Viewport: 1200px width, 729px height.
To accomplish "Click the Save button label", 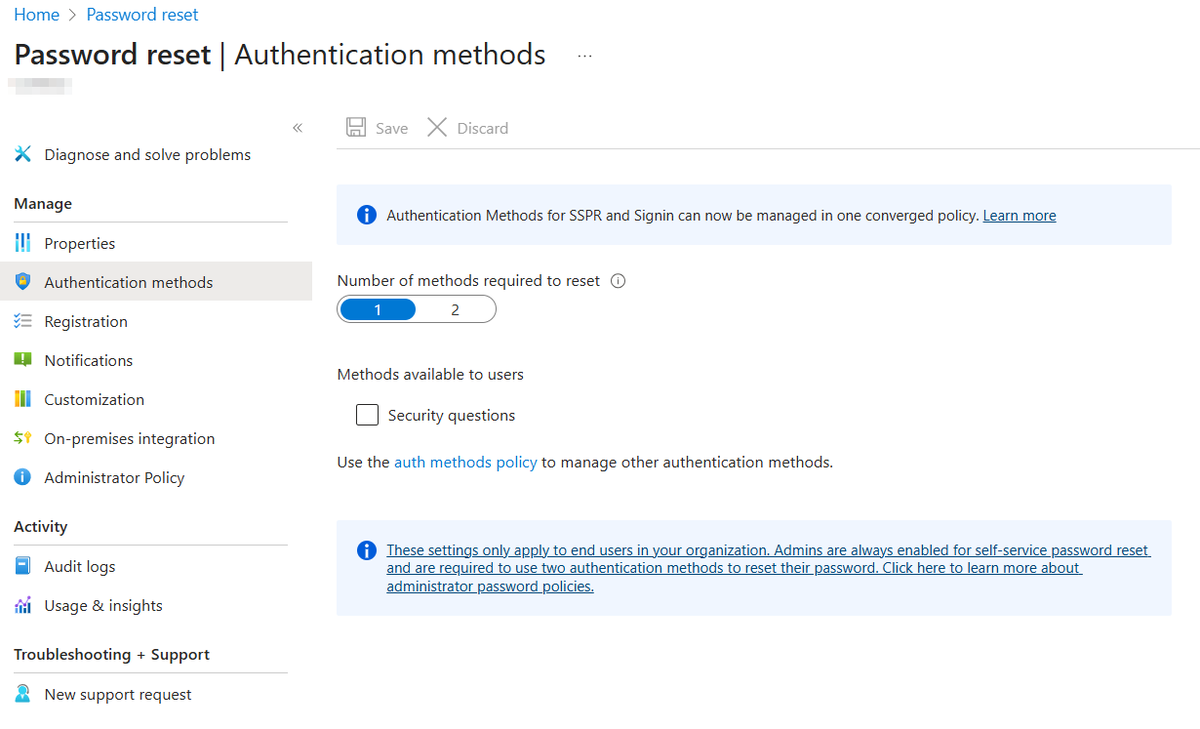I will point(392,128).
